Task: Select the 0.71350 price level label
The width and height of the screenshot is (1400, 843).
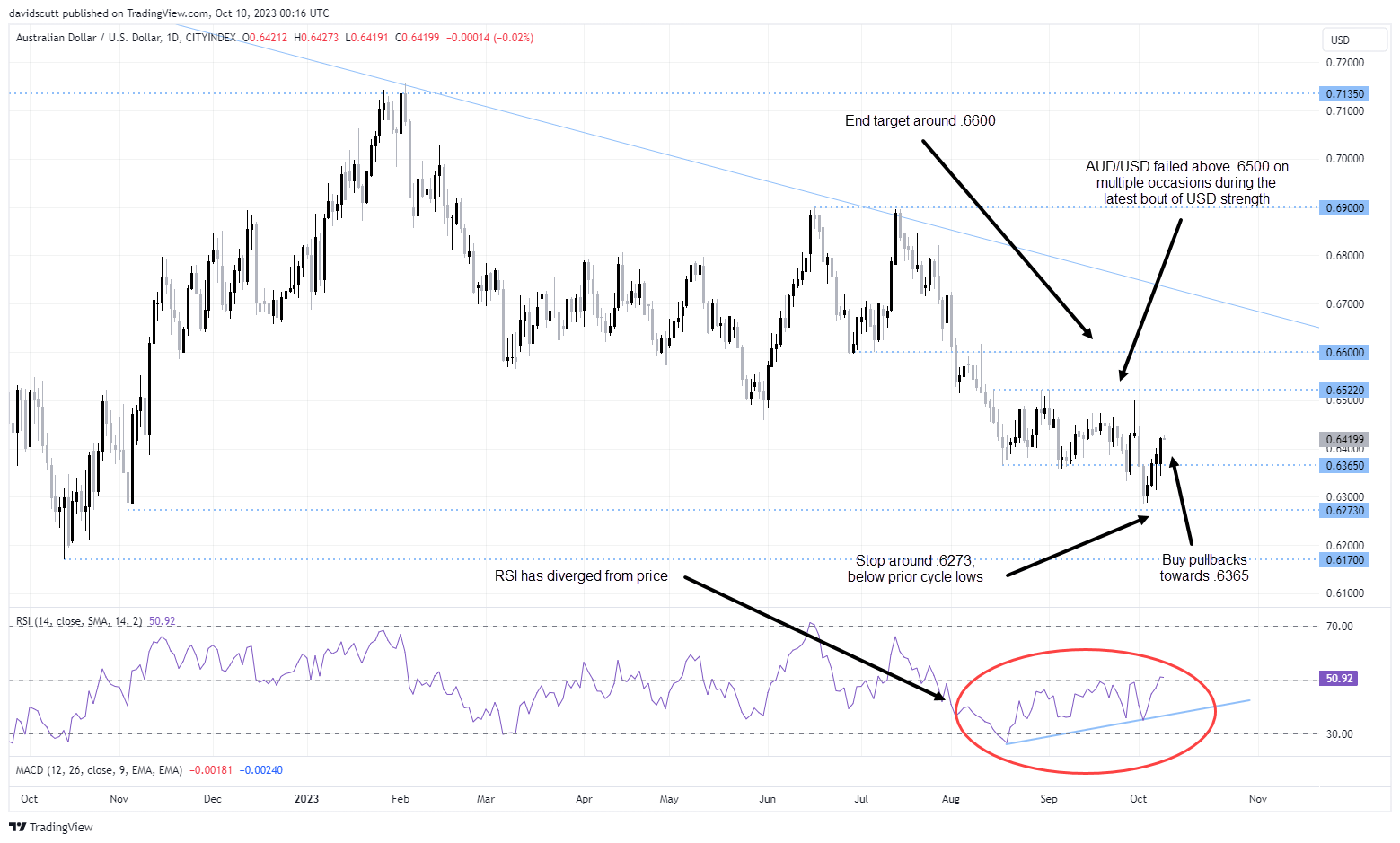Action: click(1344, 94)
